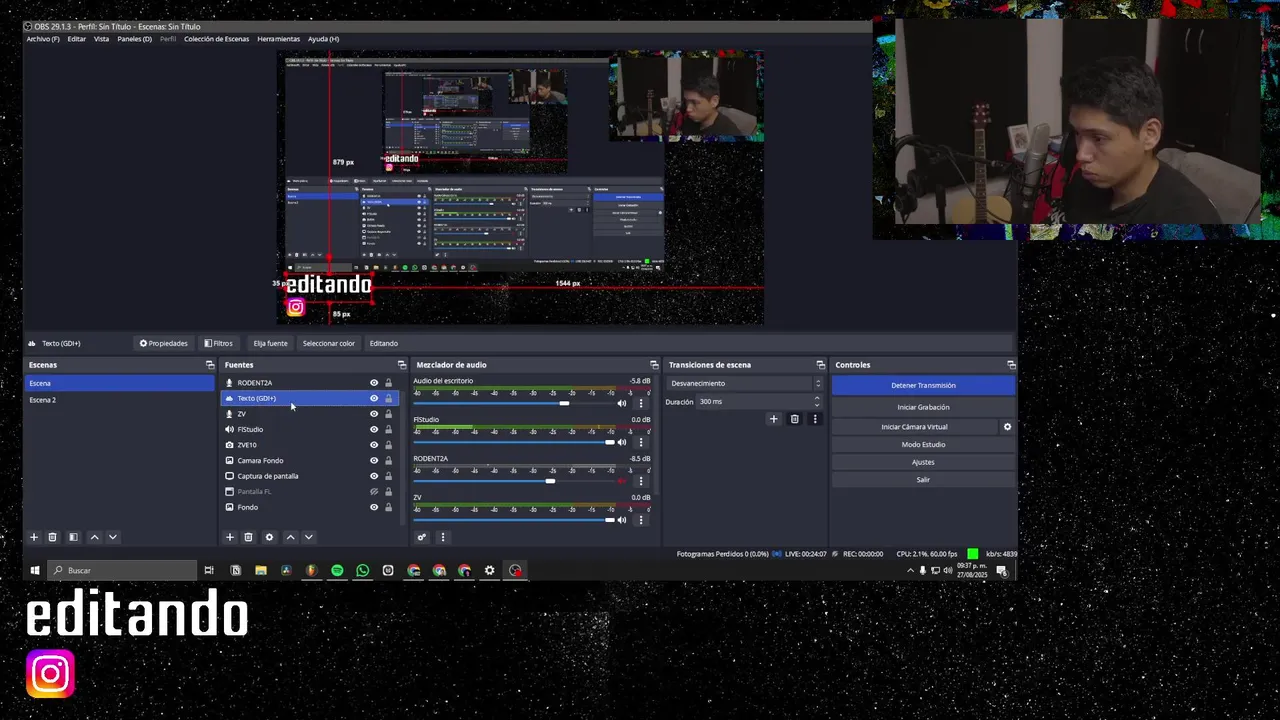The image size is (1280, 720).
Task: Open Ayuda menu
Action: [323, 39]
